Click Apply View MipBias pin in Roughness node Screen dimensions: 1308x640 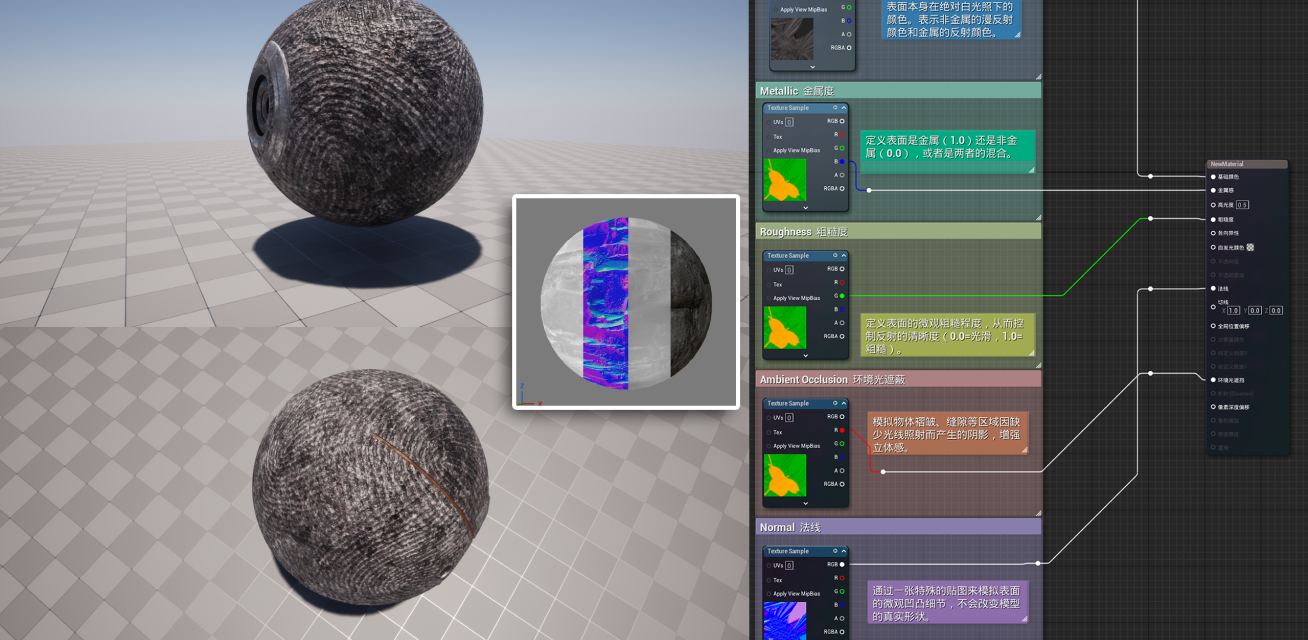click(x=767, y=298)
